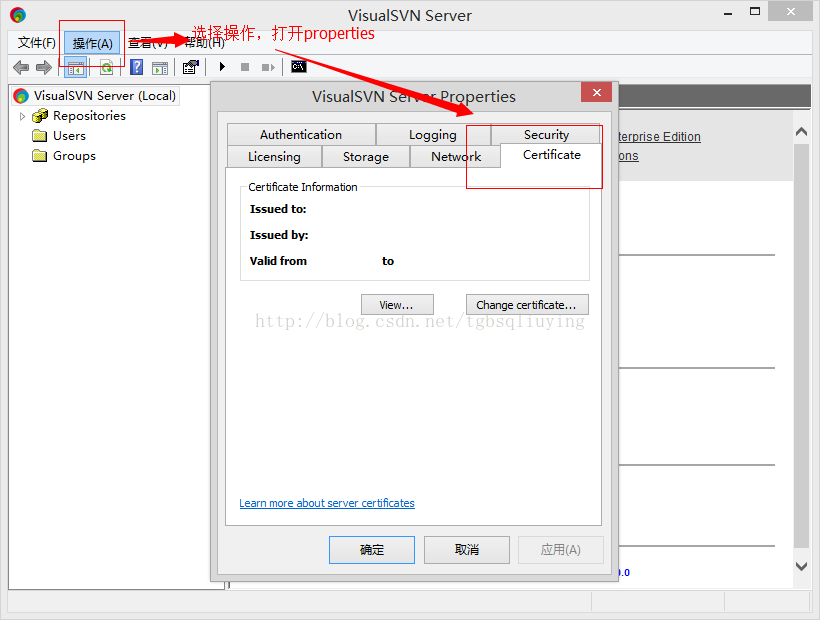820x620 pixels.
Task: Switch to the Authentication tab
Action: pos(301,135)
